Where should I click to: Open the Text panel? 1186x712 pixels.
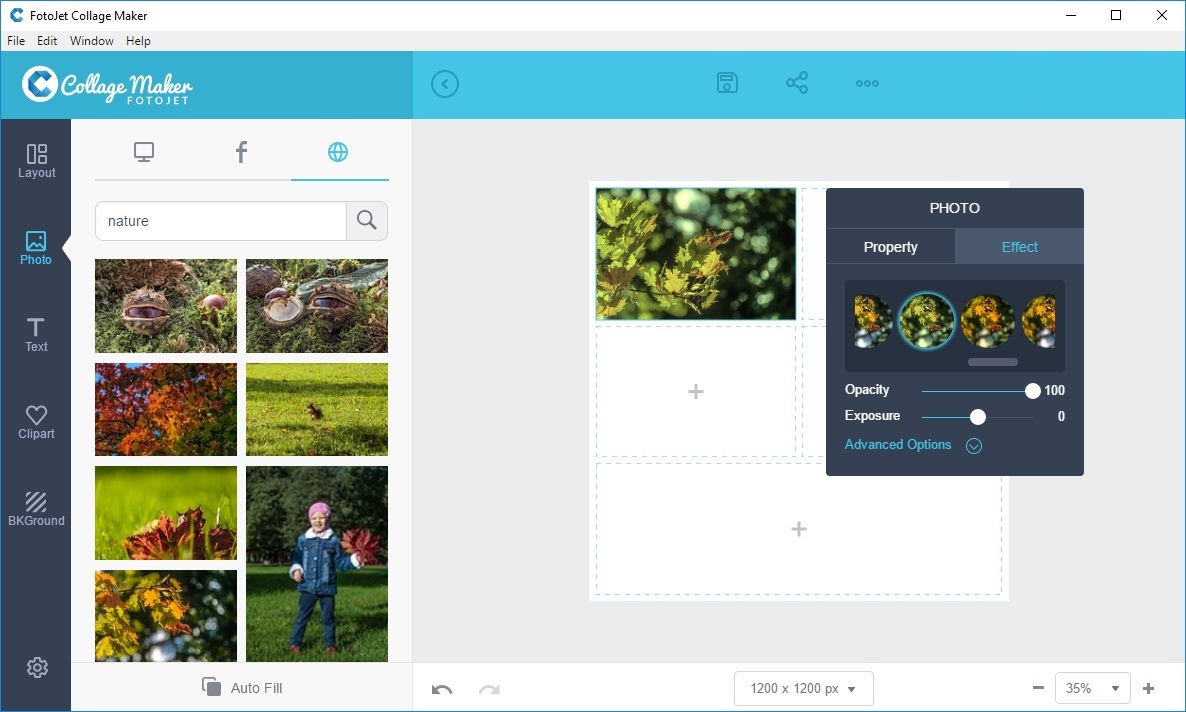pyautogui.click(x=36, y=334)
